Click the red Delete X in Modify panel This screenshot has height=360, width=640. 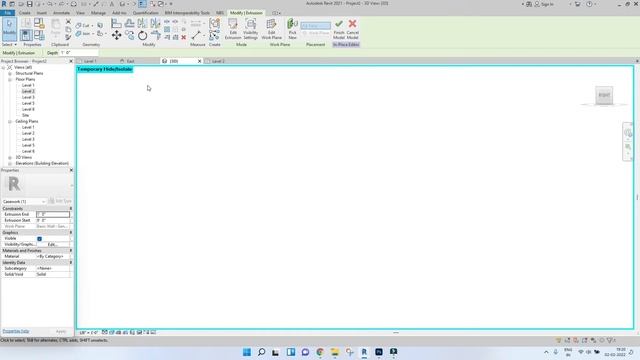pos(184,37)
